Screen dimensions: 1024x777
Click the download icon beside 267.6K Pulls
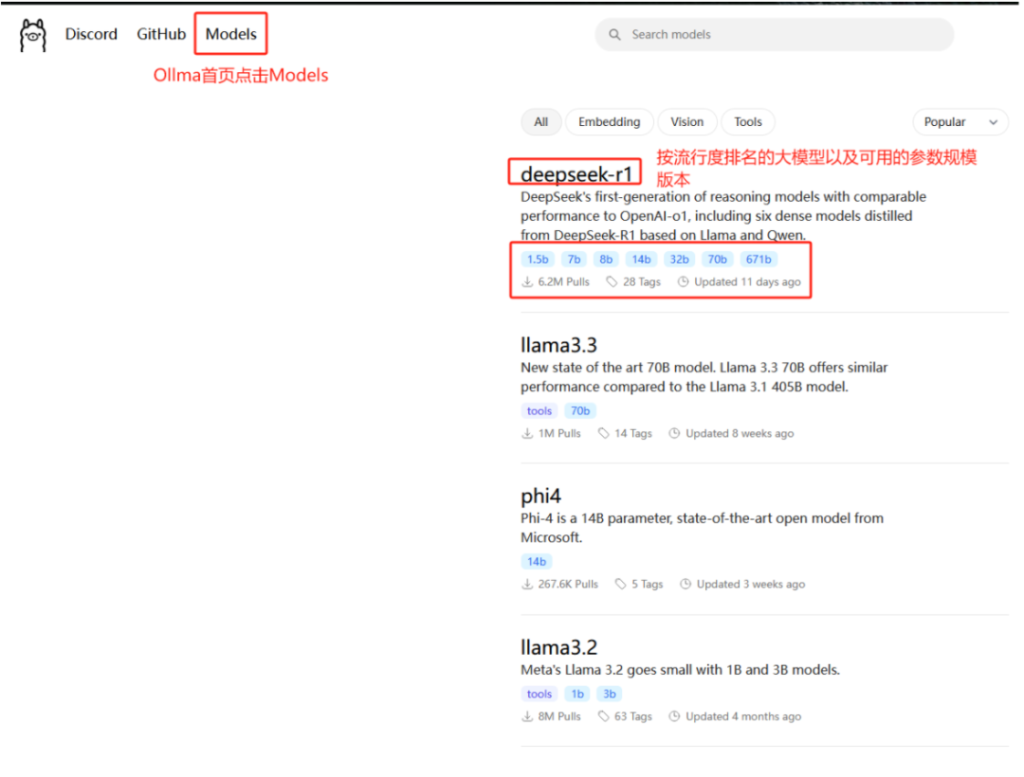pyautogui.click(x=527, y=584)
